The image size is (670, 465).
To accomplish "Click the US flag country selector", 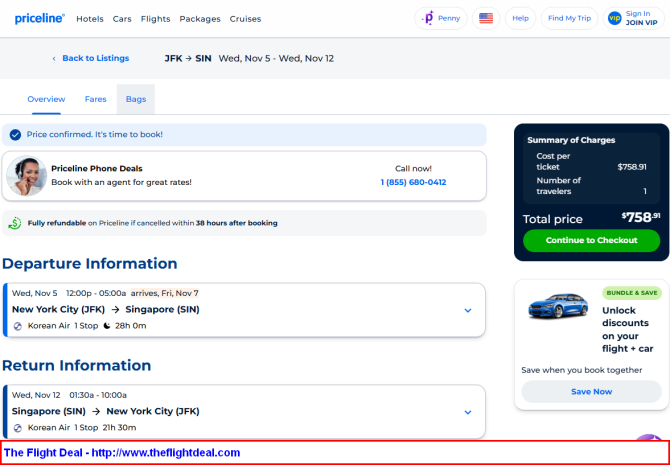I will [x=486, y=18].
